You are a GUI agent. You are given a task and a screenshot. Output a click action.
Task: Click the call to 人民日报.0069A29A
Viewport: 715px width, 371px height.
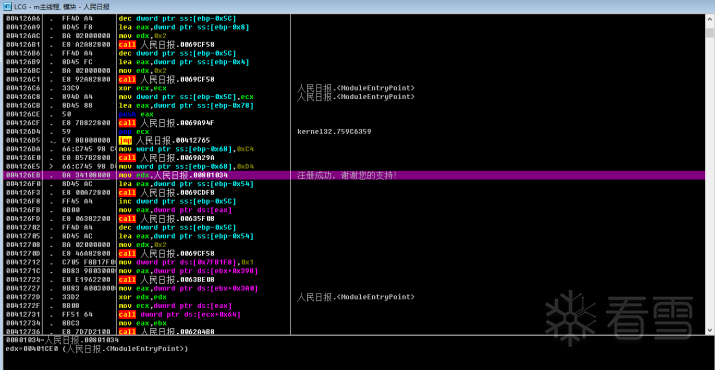tap(166, 158)
